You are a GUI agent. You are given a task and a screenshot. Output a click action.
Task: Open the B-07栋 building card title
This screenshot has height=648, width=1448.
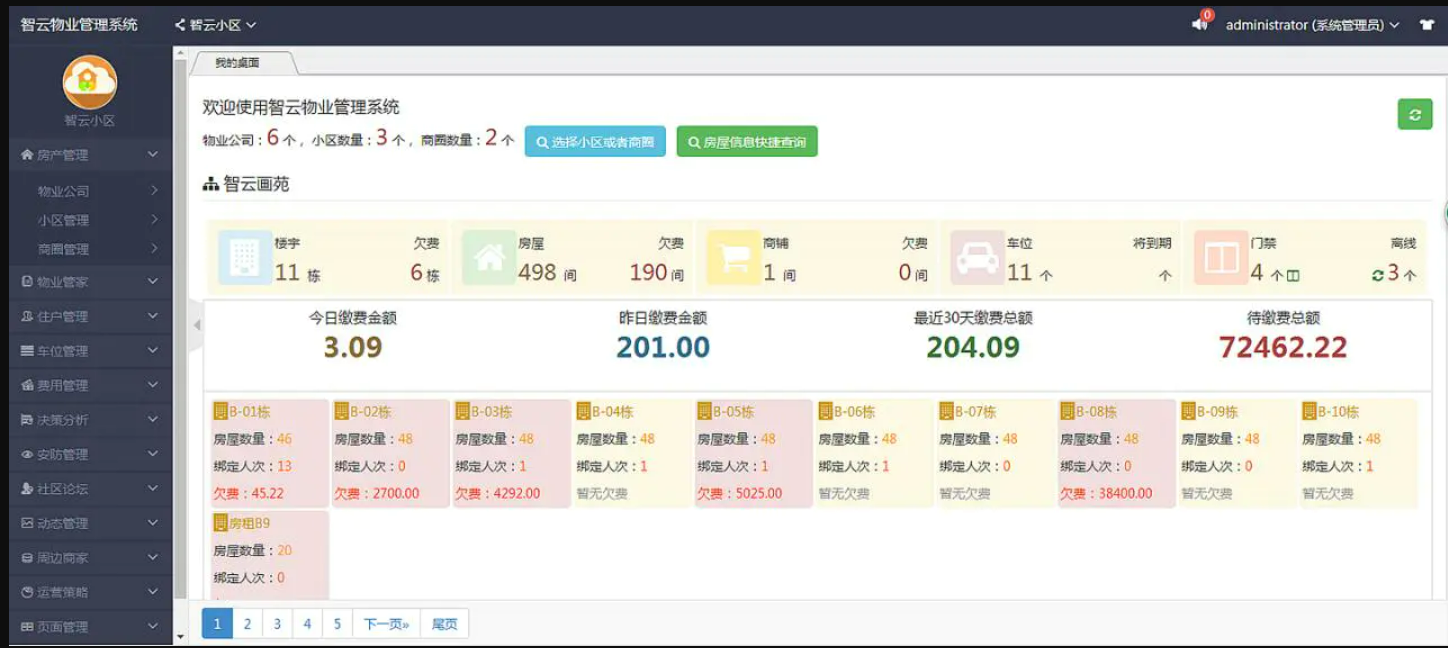pos(975,411)
